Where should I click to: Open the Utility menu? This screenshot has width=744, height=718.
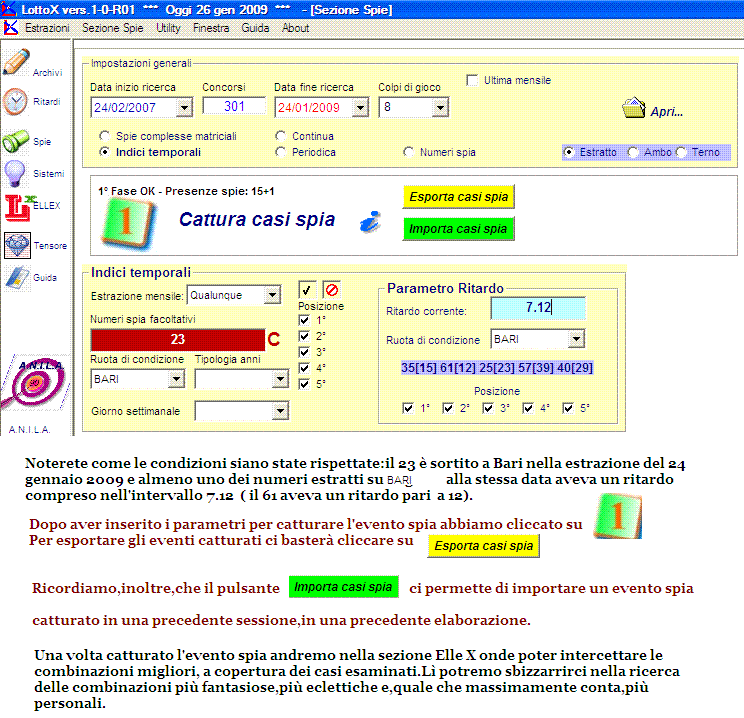tap(168, 28)
